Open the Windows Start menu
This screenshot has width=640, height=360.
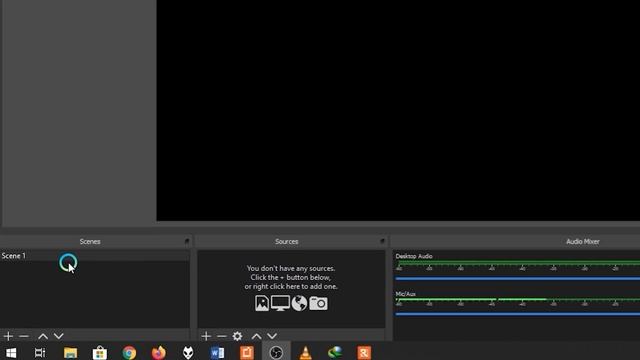click(x=11, y=353)
